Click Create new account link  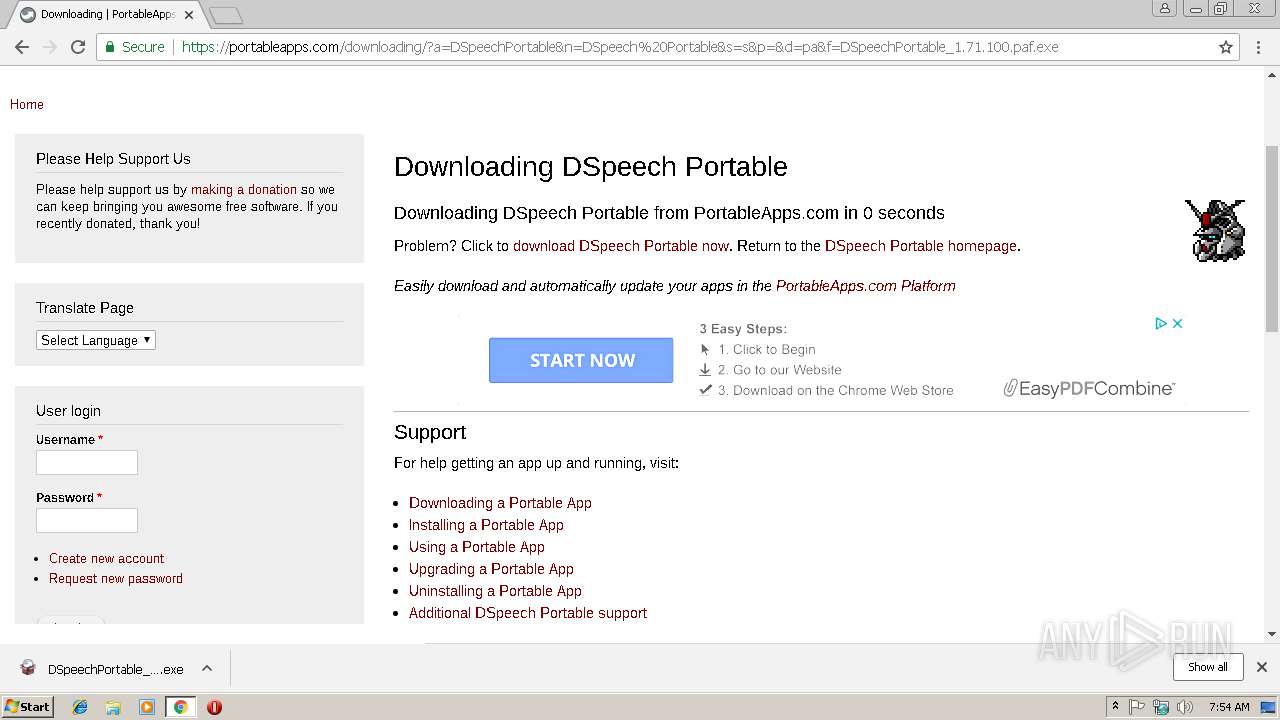[x=106, y=559]
